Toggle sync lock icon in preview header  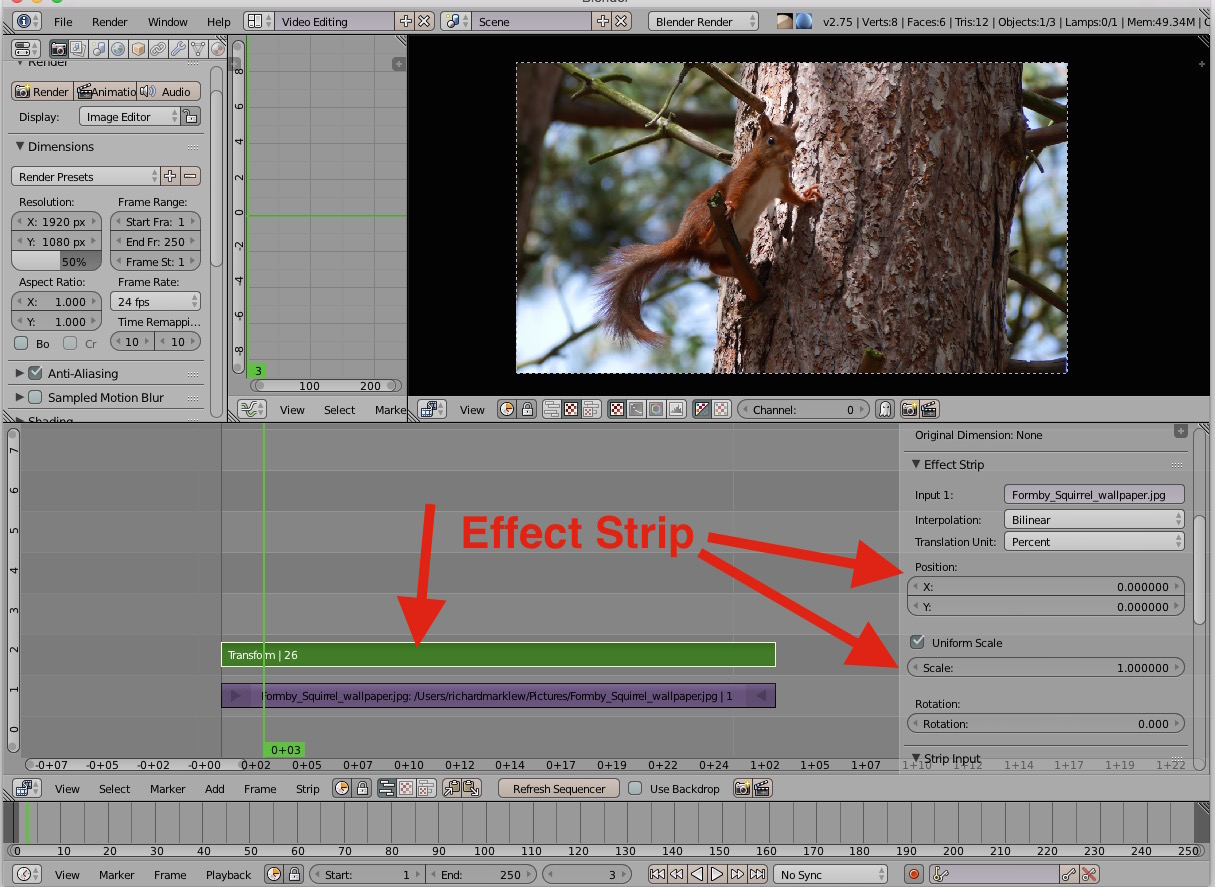point(526,409)
